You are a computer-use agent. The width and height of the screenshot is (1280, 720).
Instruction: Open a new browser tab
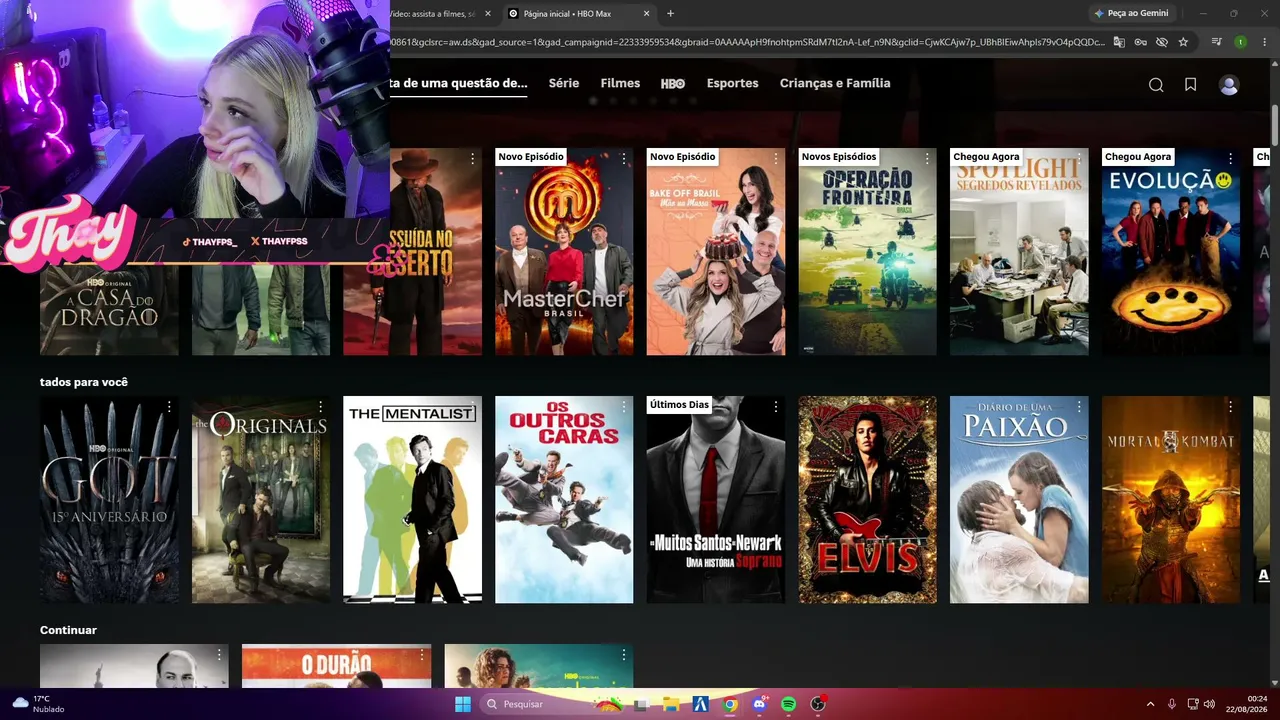[x=670, y=13]
